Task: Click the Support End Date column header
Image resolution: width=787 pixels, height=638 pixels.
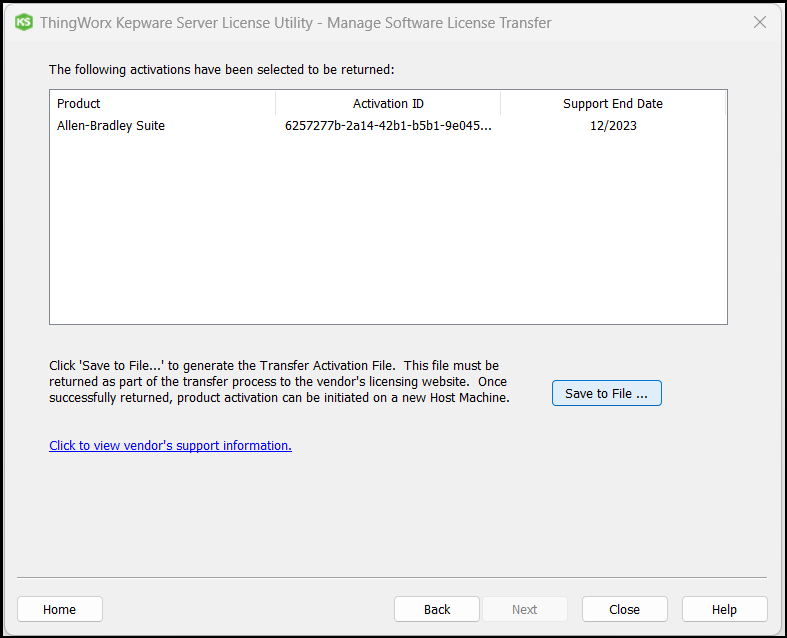Action: click(x=612, y=103)
